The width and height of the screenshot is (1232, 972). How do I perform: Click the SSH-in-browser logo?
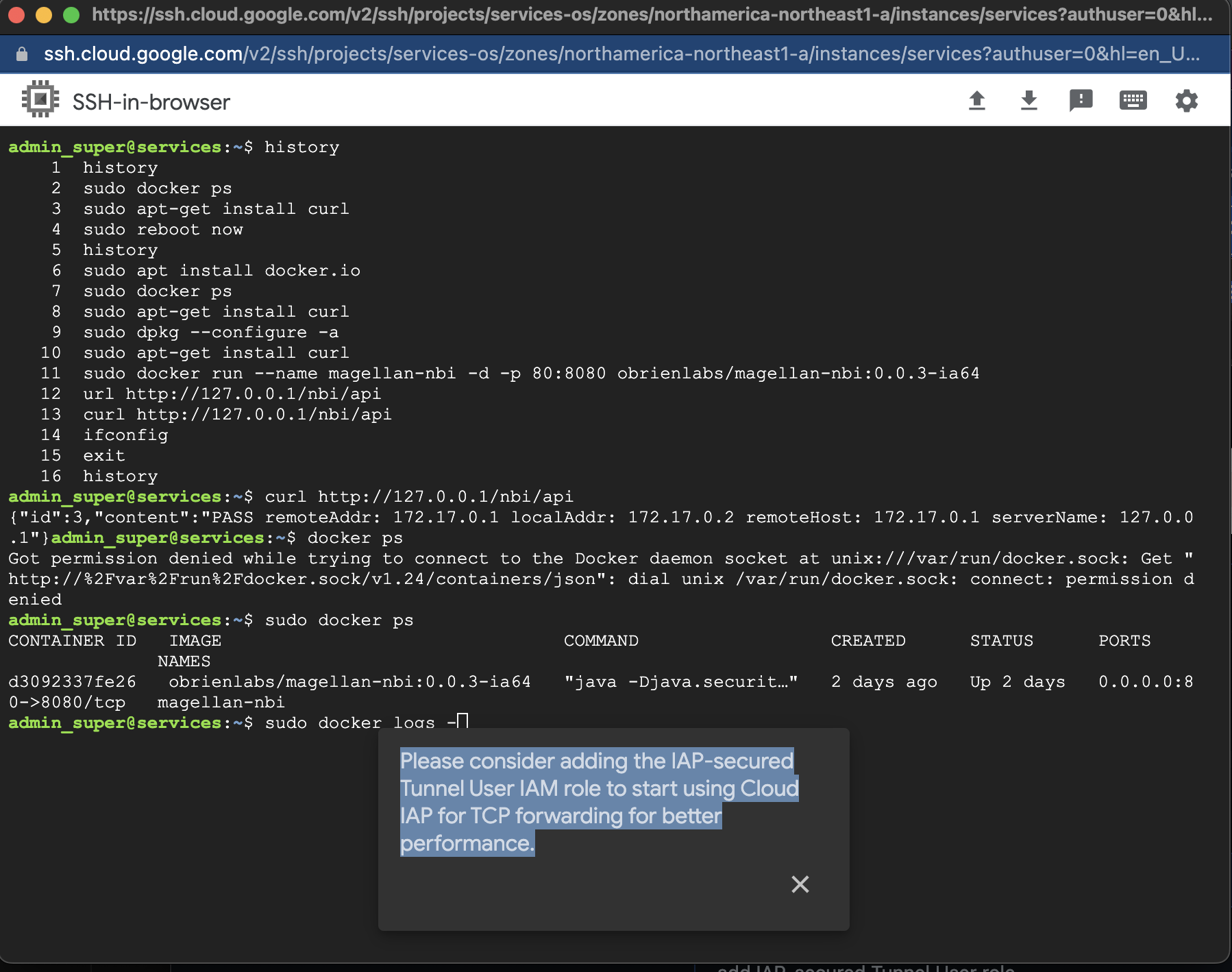coord(39,99)
